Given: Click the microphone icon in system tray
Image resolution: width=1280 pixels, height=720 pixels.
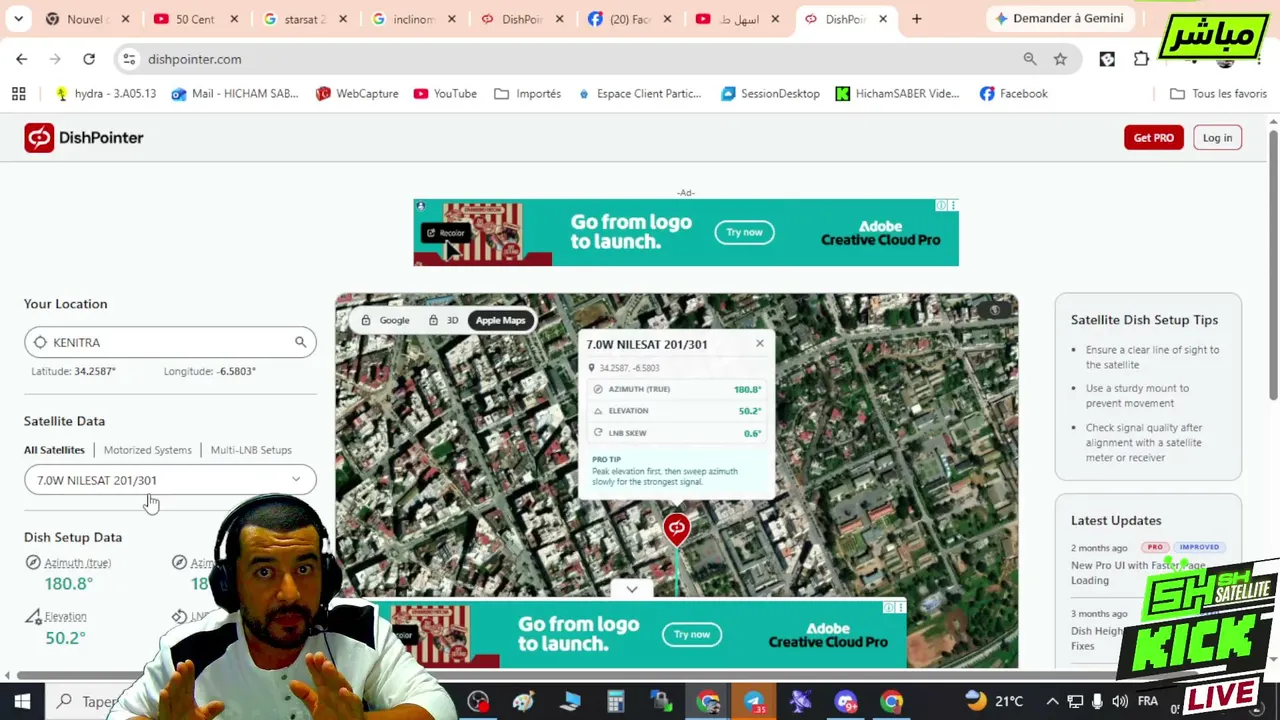Looking at the screenshot, I should click(x=1097, y=702).
